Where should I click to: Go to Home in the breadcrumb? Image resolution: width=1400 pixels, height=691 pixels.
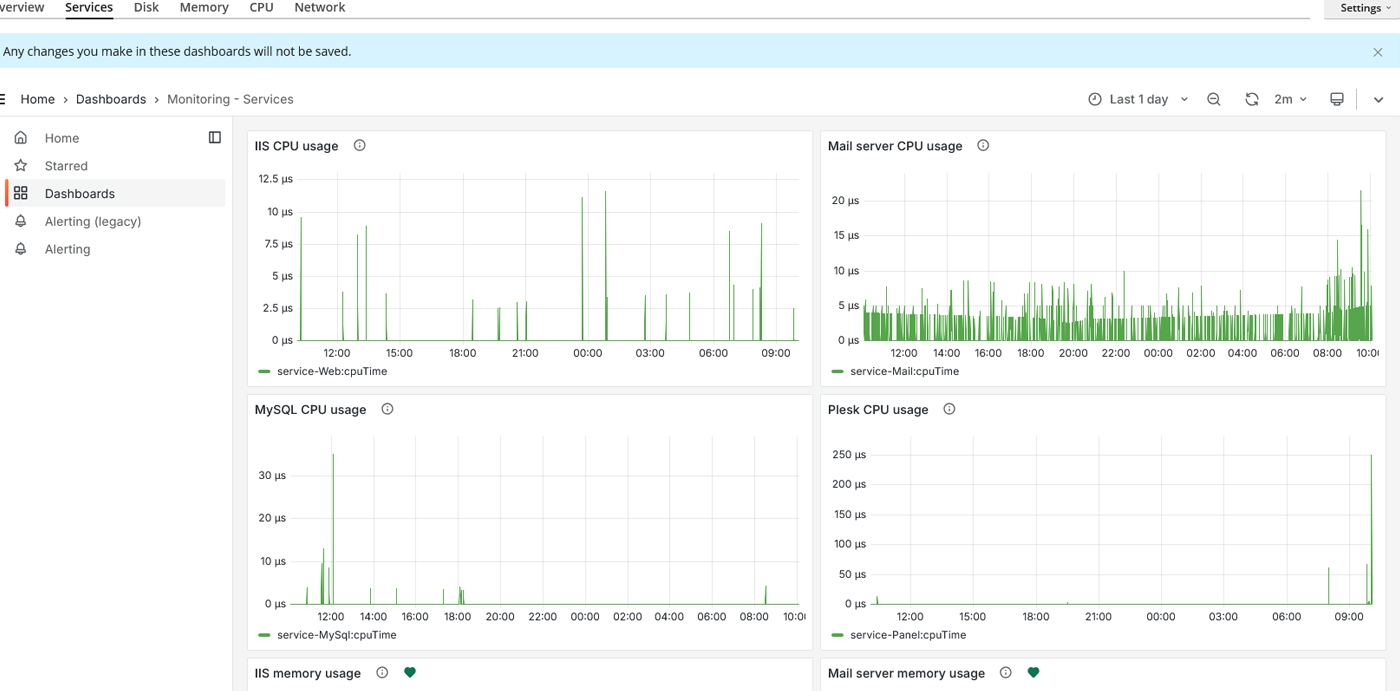pos(38,99)
